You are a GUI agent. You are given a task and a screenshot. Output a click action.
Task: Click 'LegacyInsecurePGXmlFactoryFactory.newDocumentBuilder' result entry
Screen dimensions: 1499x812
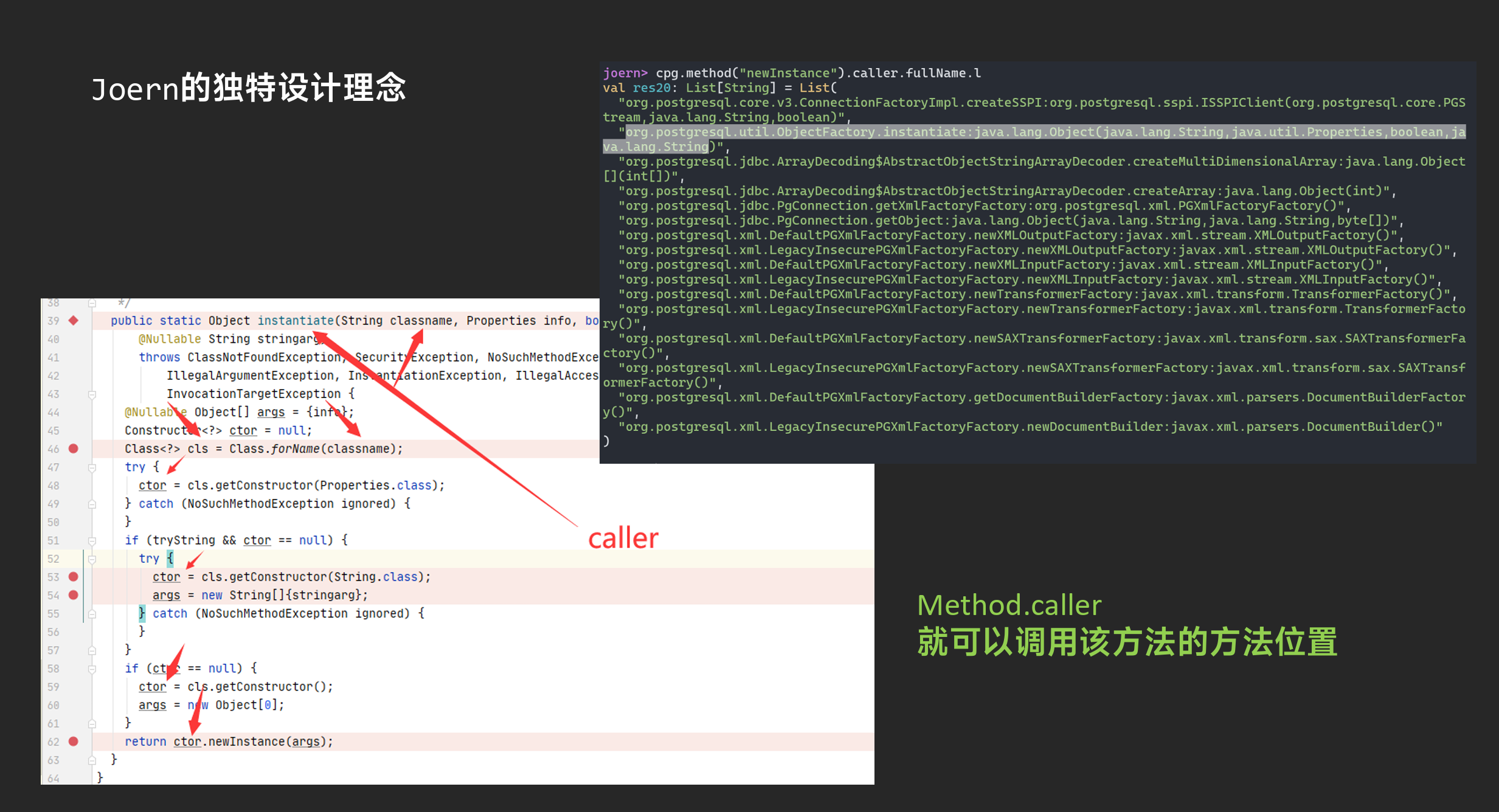pos(1030,427)
